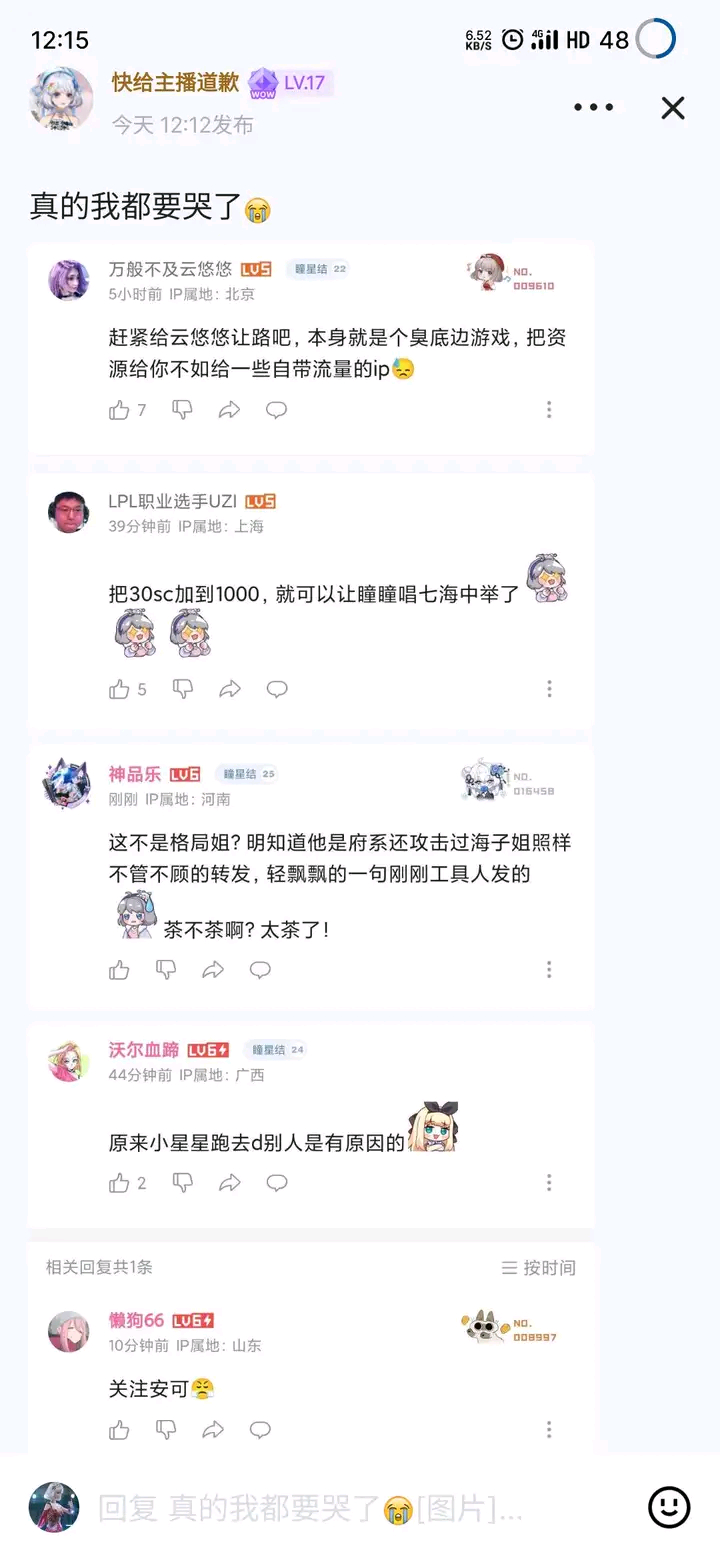Share the comment by 神品乐
This screenshot has height=1560, width=720.
[213, 970]
